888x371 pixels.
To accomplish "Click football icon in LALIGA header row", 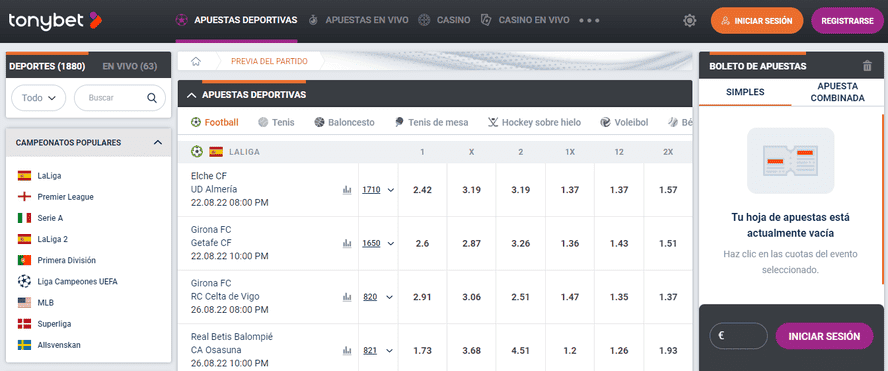I will tap(197, 152).
